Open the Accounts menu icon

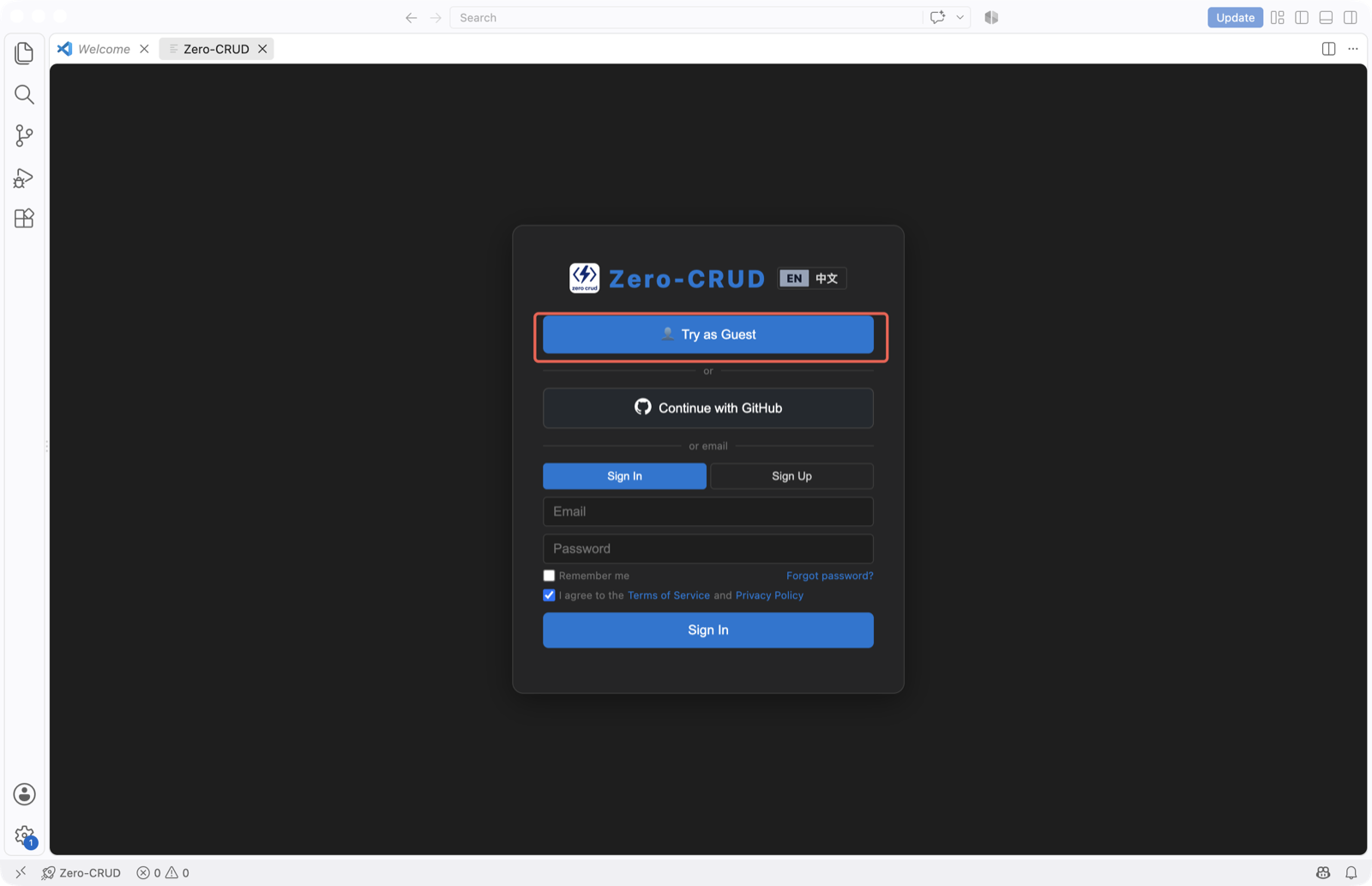tap(24, 794)
